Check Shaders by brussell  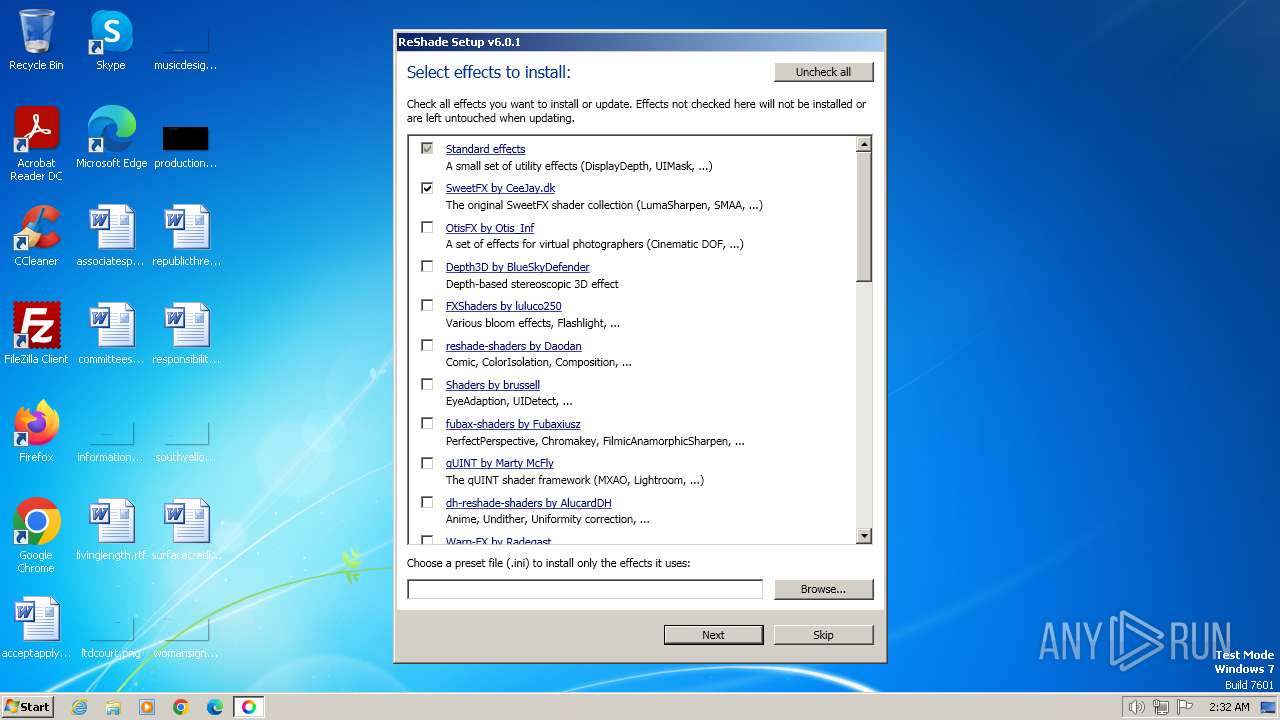click(x=427, y=384)
